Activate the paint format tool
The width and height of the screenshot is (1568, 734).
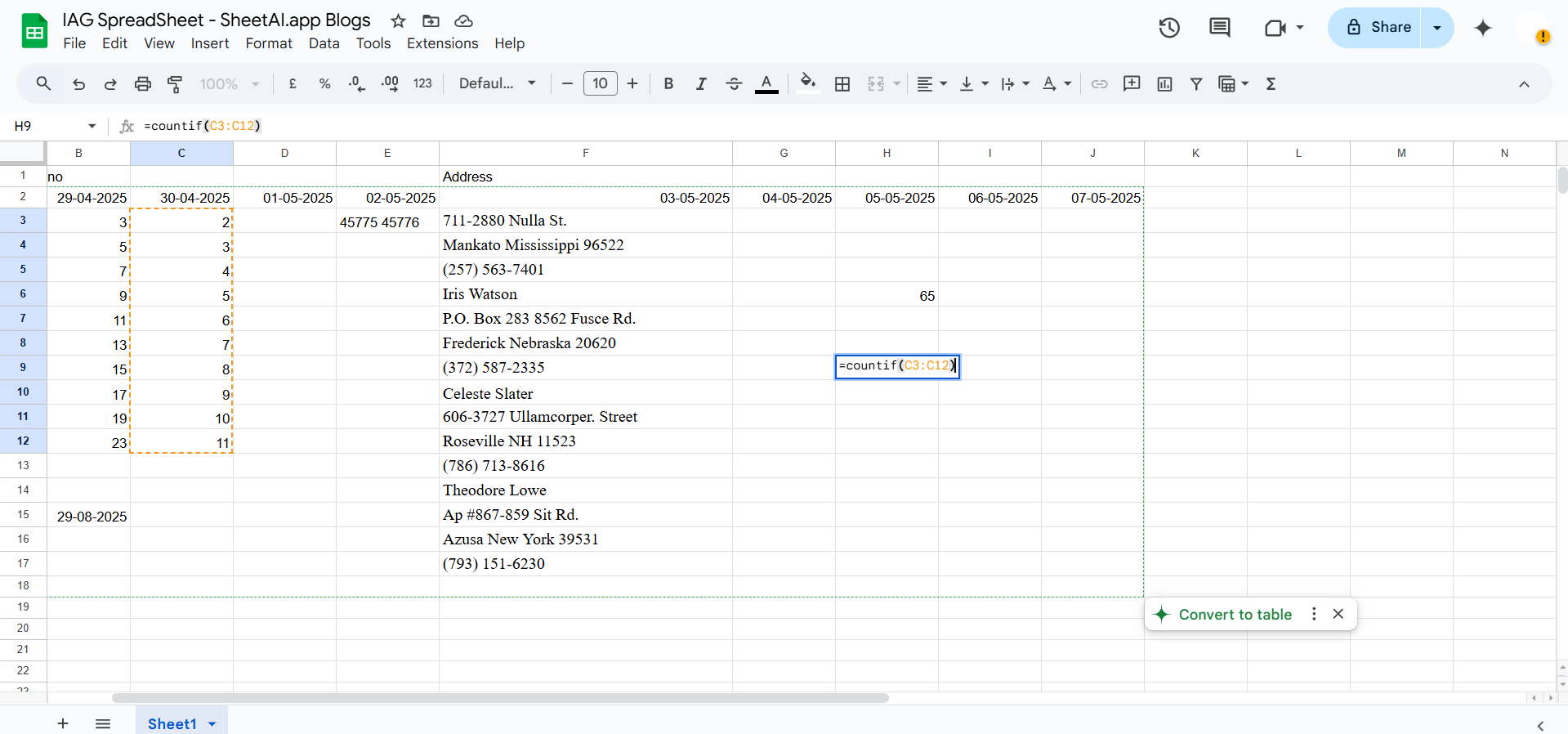tap(175, 83)
